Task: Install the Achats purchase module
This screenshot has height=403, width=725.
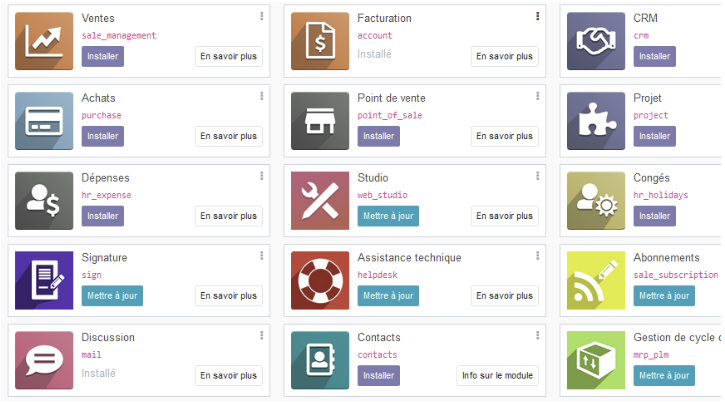Action: (x=103, y=136)
